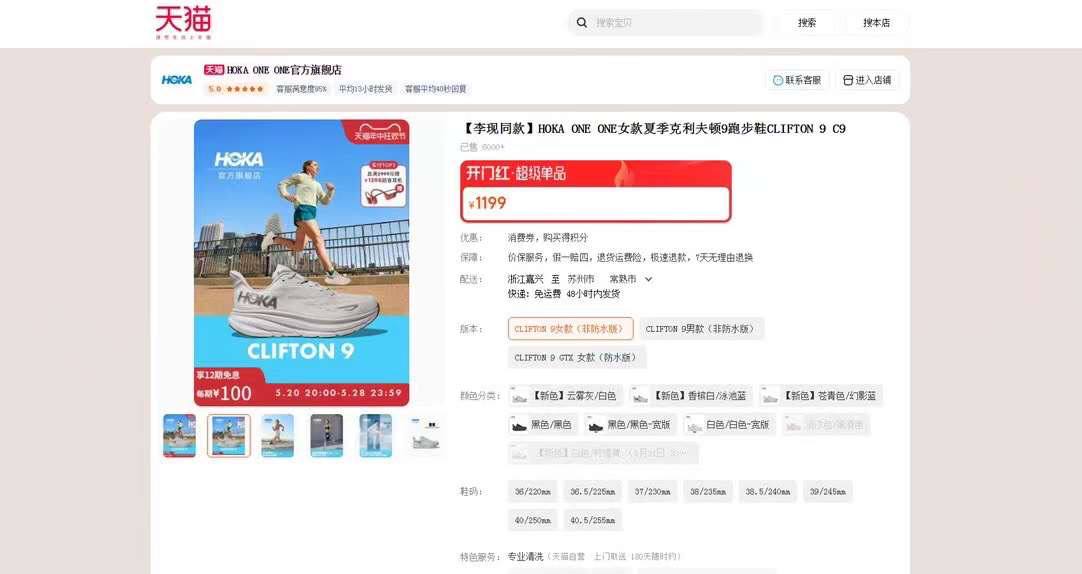
Task: Click the 搜本店 search-this-store button
Action: pyautogui.click(x=876, y=23)
